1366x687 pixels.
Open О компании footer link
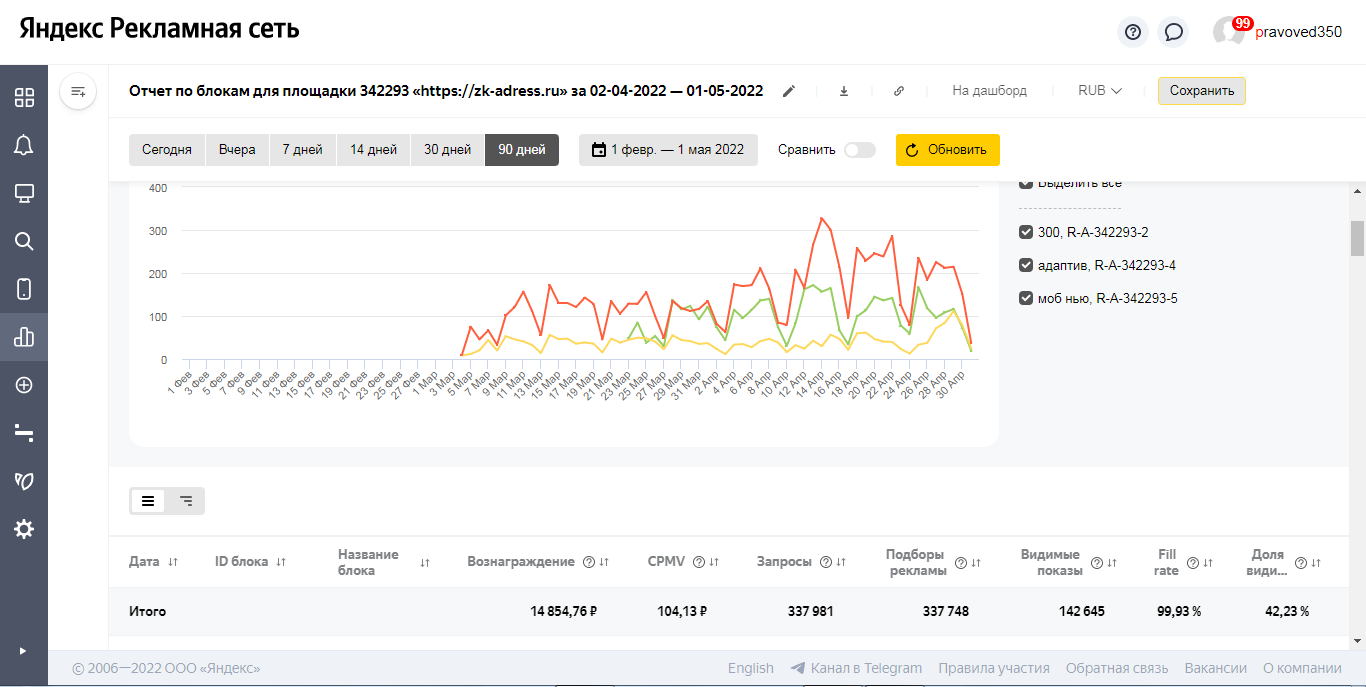[1302, 668]
